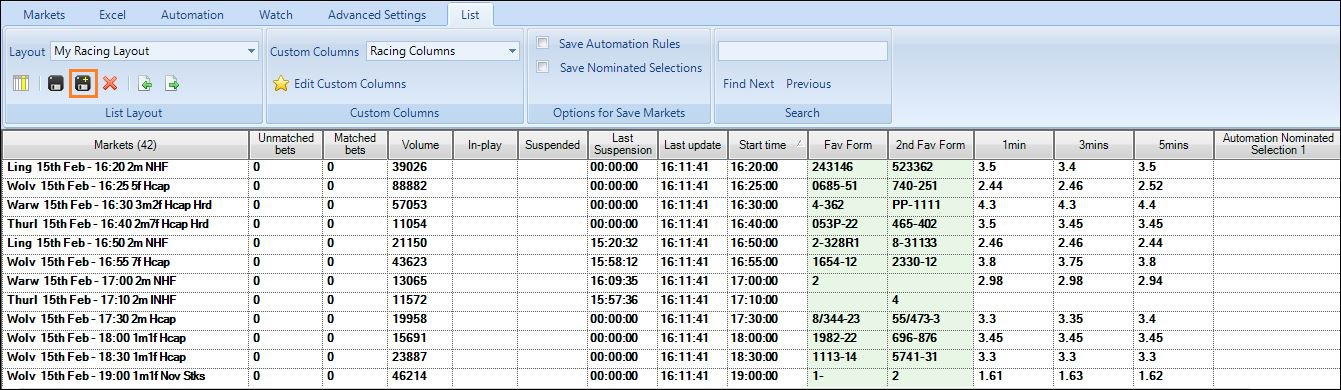Tick the Save Nominated Selections checkbox
This screenshot has height=390, width=1341.
pos(542,68)
